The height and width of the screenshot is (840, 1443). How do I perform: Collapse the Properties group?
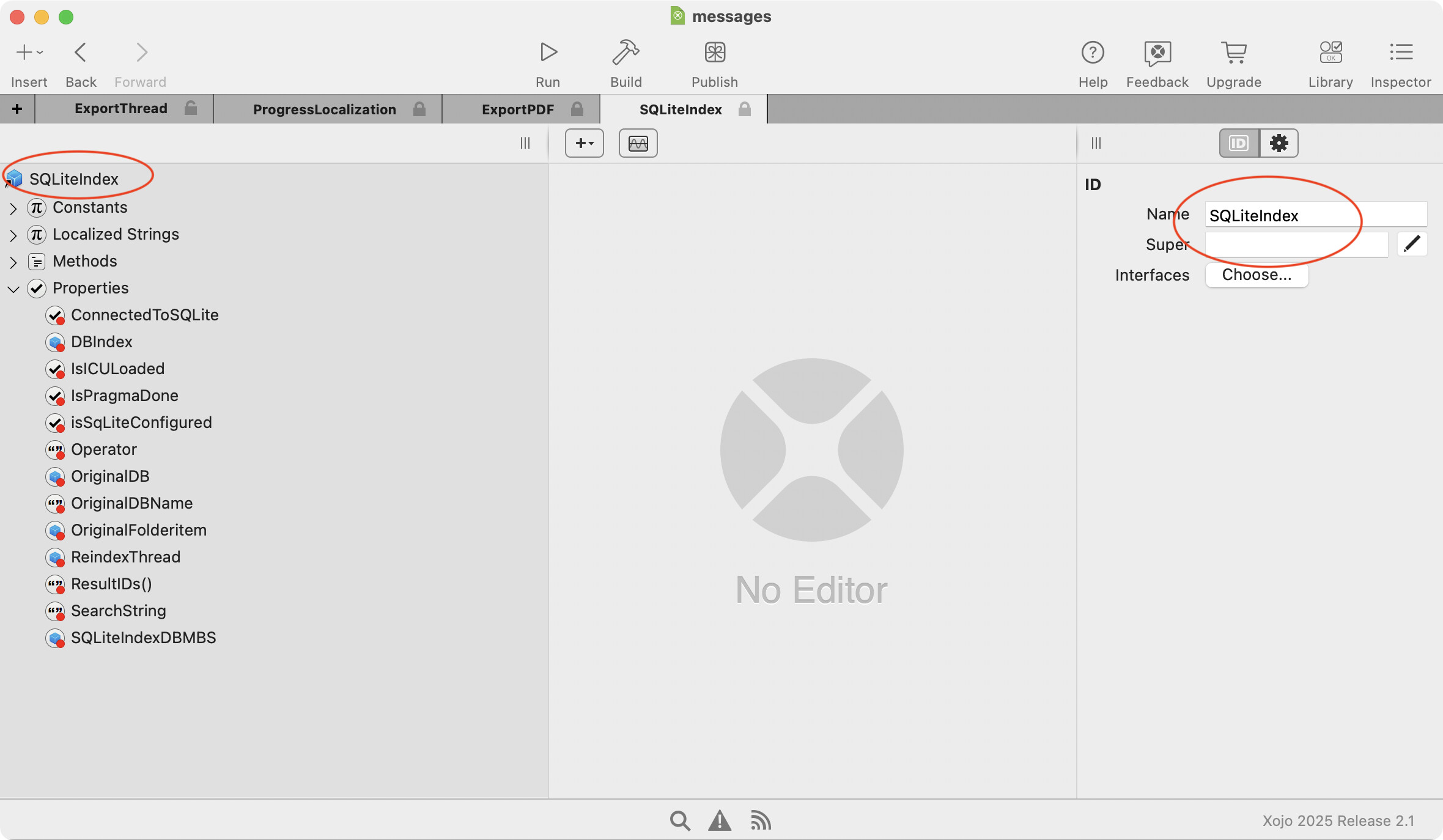tap(13, 289)
